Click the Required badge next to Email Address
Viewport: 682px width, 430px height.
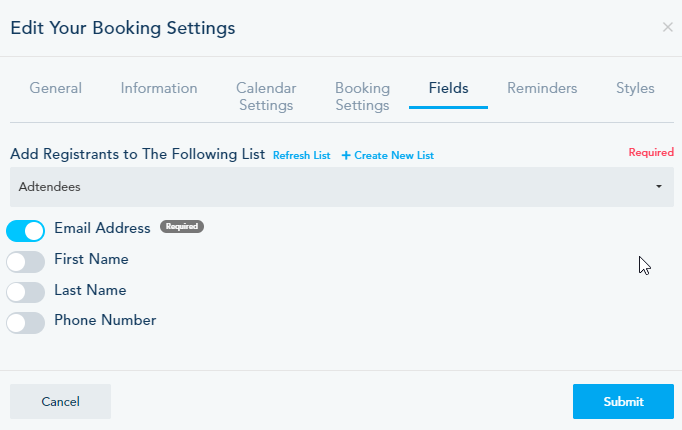[182, 227]
